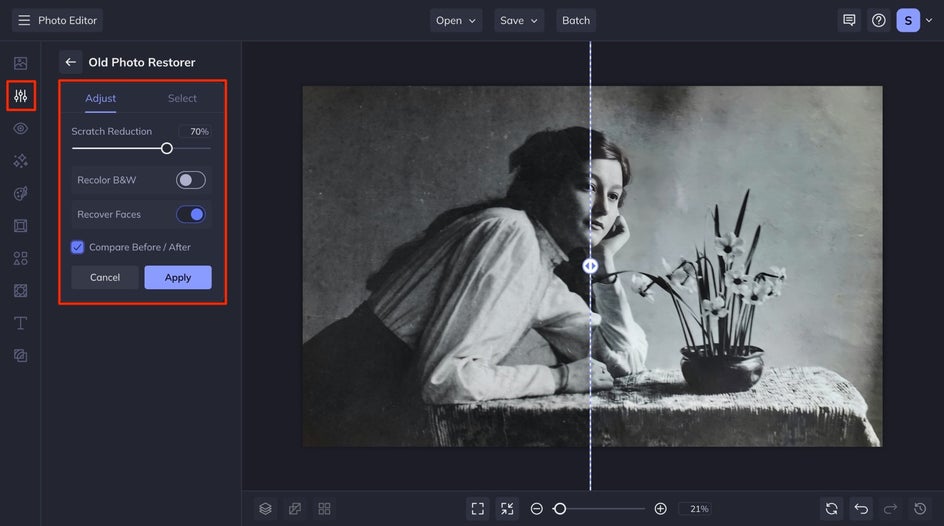The width and height of the screenshot is (944, 526).
Task: Open the Layers panel icon
Action: point(265,509)
